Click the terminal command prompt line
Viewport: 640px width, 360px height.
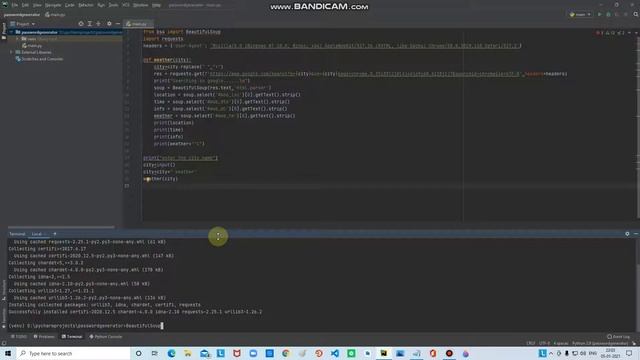(x=86, y=326)
